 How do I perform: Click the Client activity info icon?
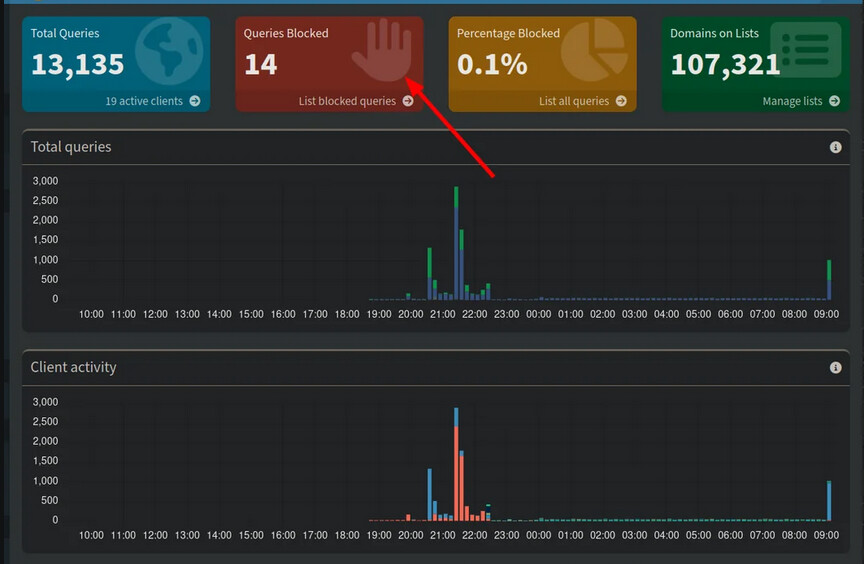pyautogui.click(x=835, y=367)
